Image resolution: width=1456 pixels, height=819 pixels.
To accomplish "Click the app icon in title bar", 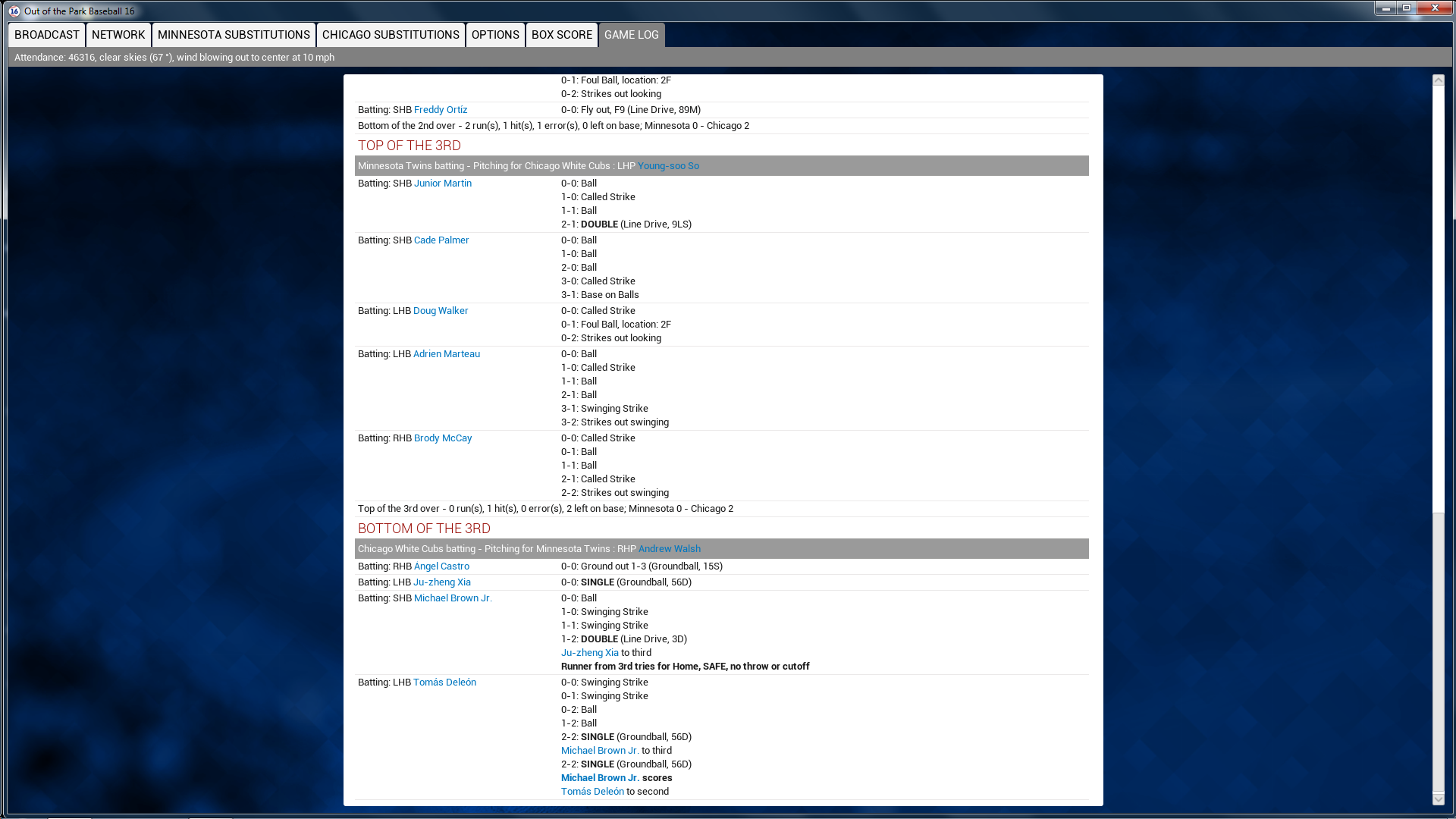I will click(14, 11).
